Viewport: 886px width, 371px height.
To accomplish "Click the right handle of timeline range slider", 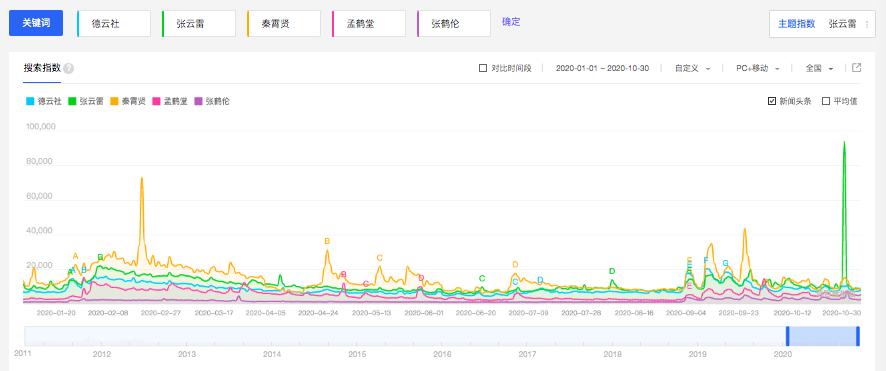I will [858, 336].
